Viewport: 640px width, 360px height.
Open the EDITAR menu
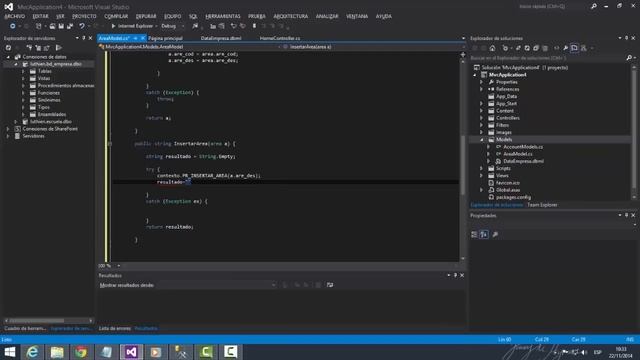[40, 16]
